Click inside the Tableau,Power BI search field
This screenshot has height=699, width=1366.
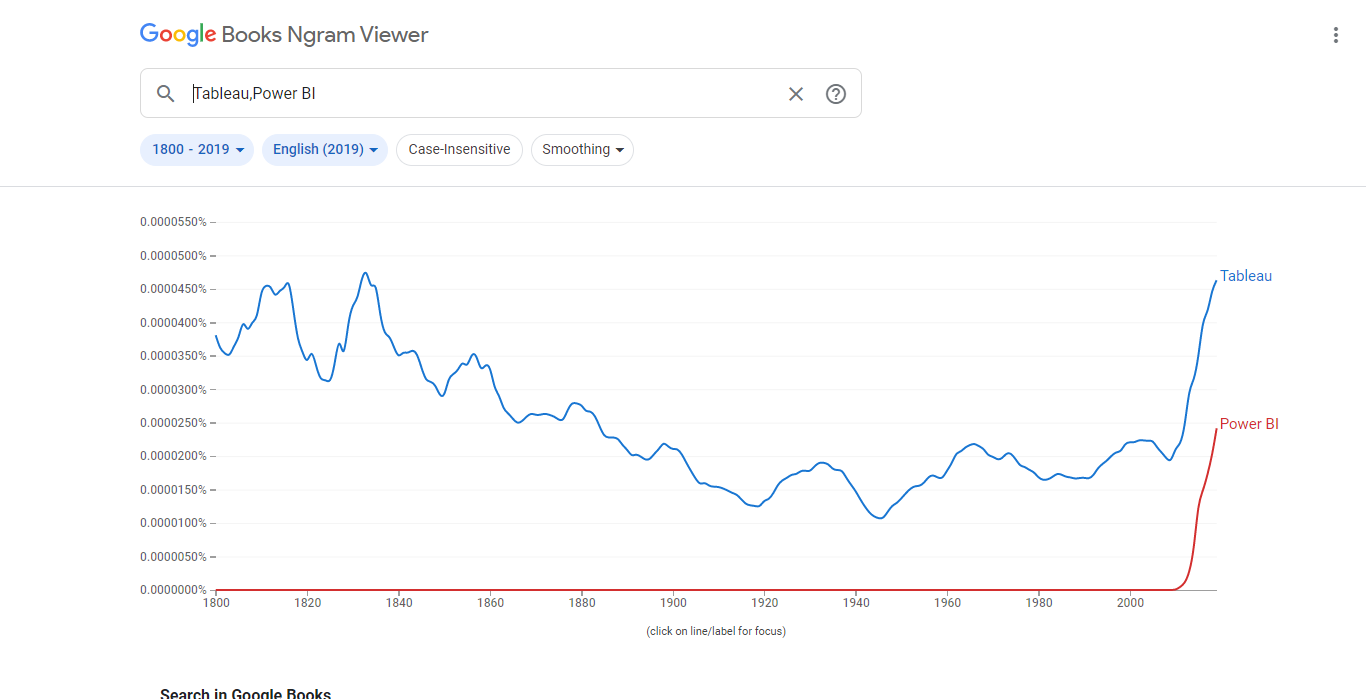point(480,94)
